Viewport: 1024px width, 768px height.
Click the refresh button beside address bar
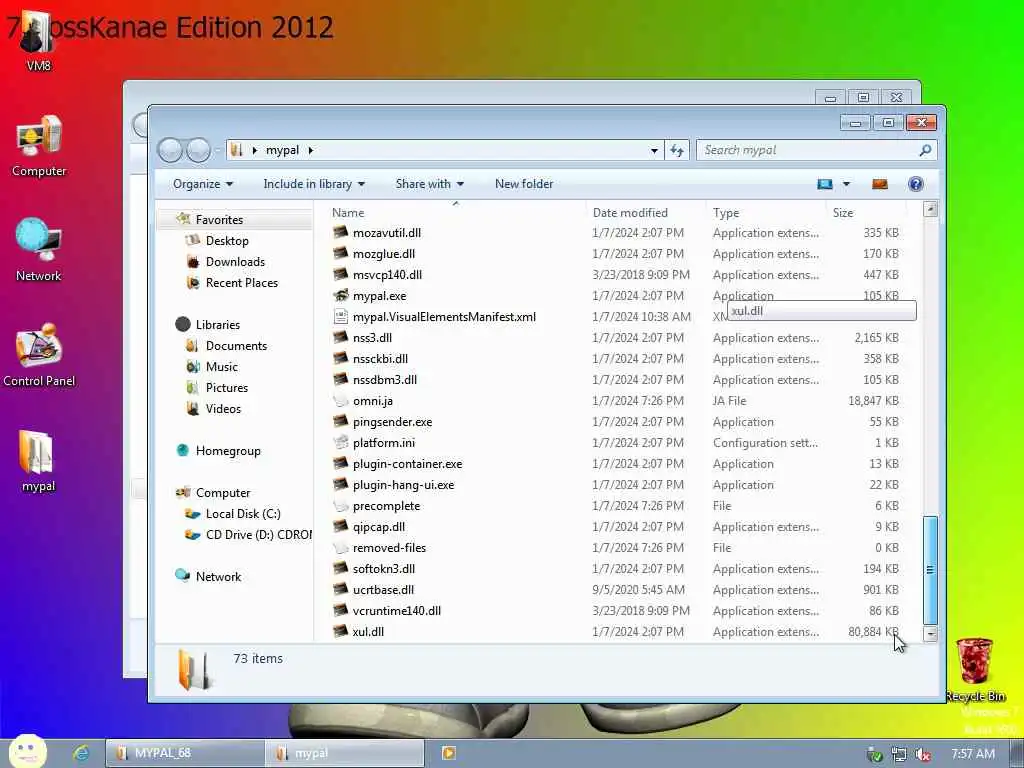pos(677,150)
